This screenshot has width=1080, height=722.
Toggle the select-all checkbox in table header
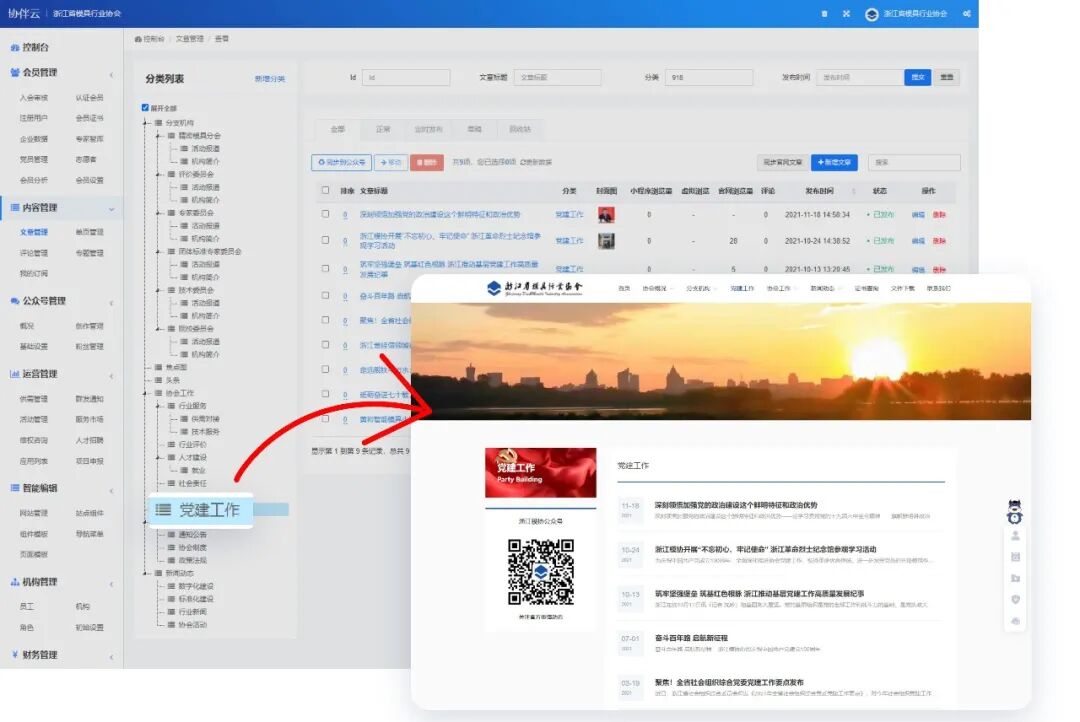tap(325, 190)
